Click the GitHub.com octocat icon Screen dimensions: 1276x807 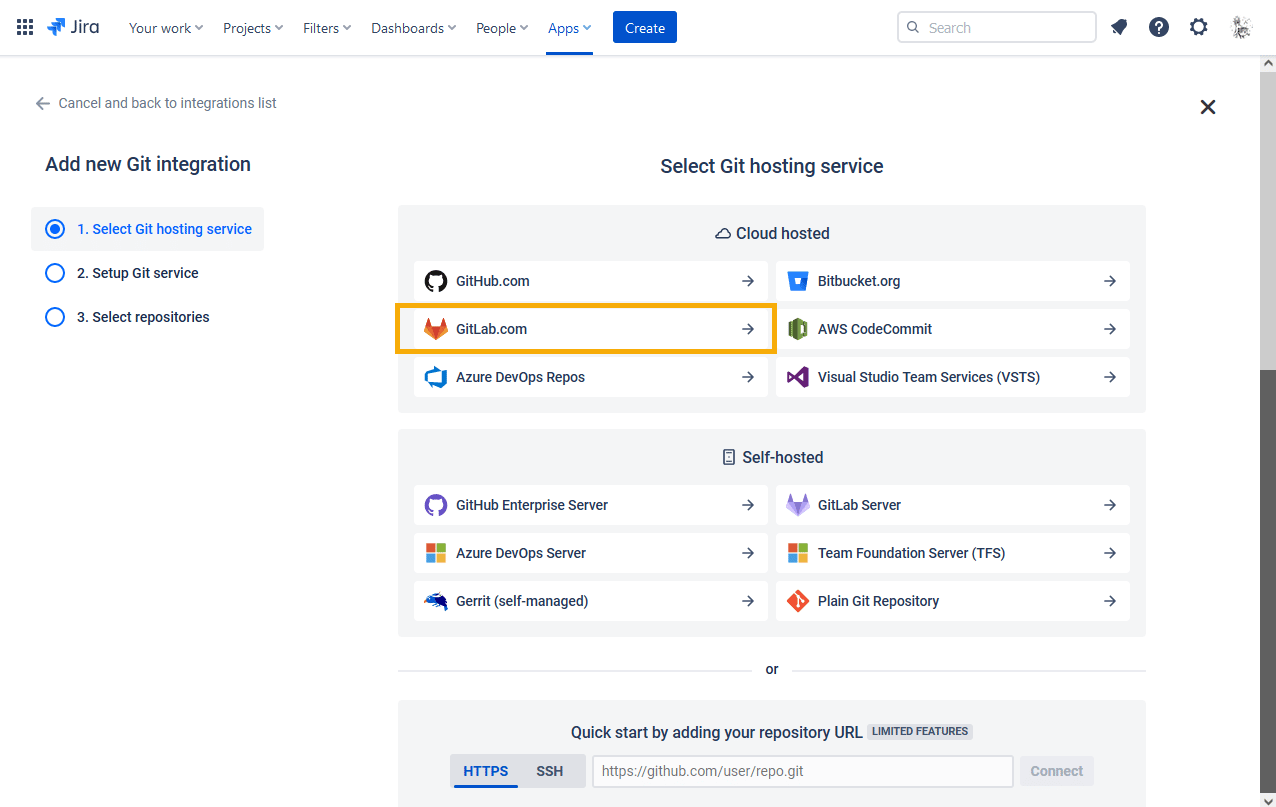(x=435, y=281)
